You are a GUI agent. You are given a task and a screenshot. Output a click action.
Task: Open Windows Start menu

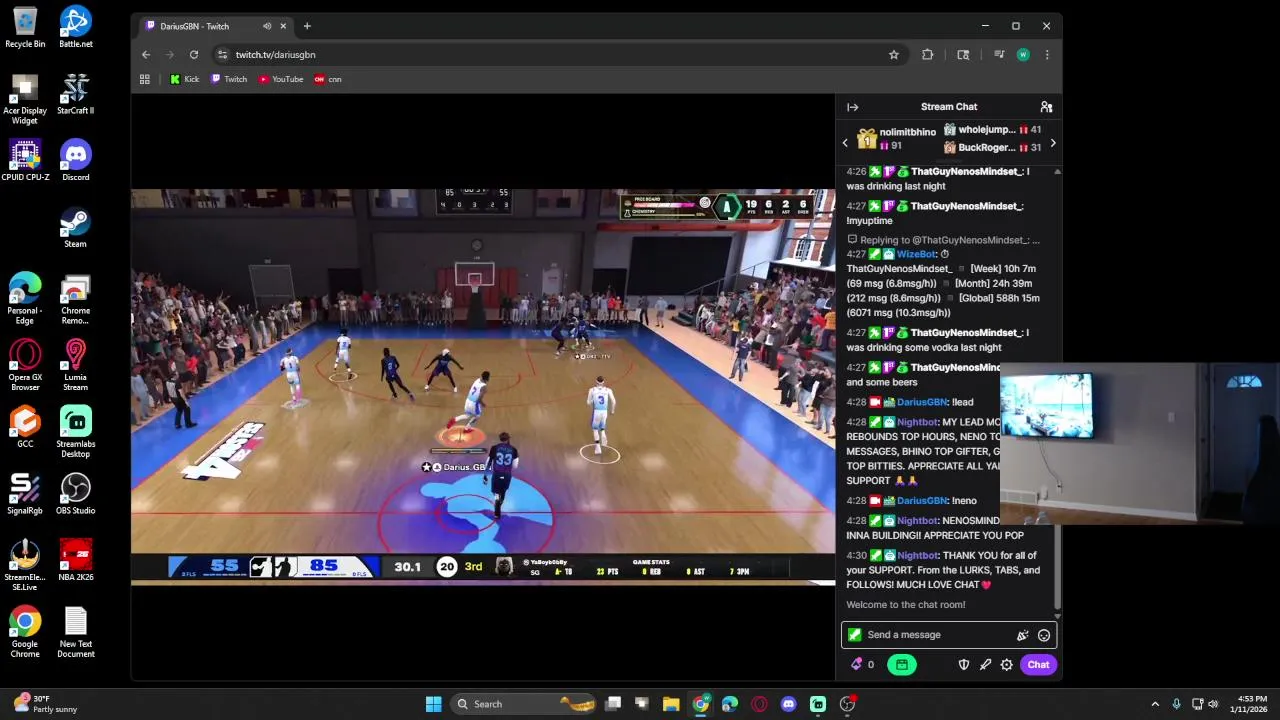pos(433,704)
